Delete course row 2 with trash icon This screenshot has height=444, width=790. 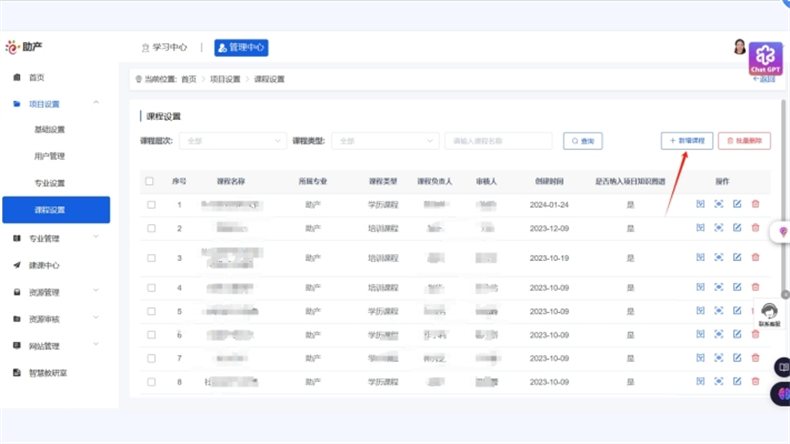click(755, 228)
